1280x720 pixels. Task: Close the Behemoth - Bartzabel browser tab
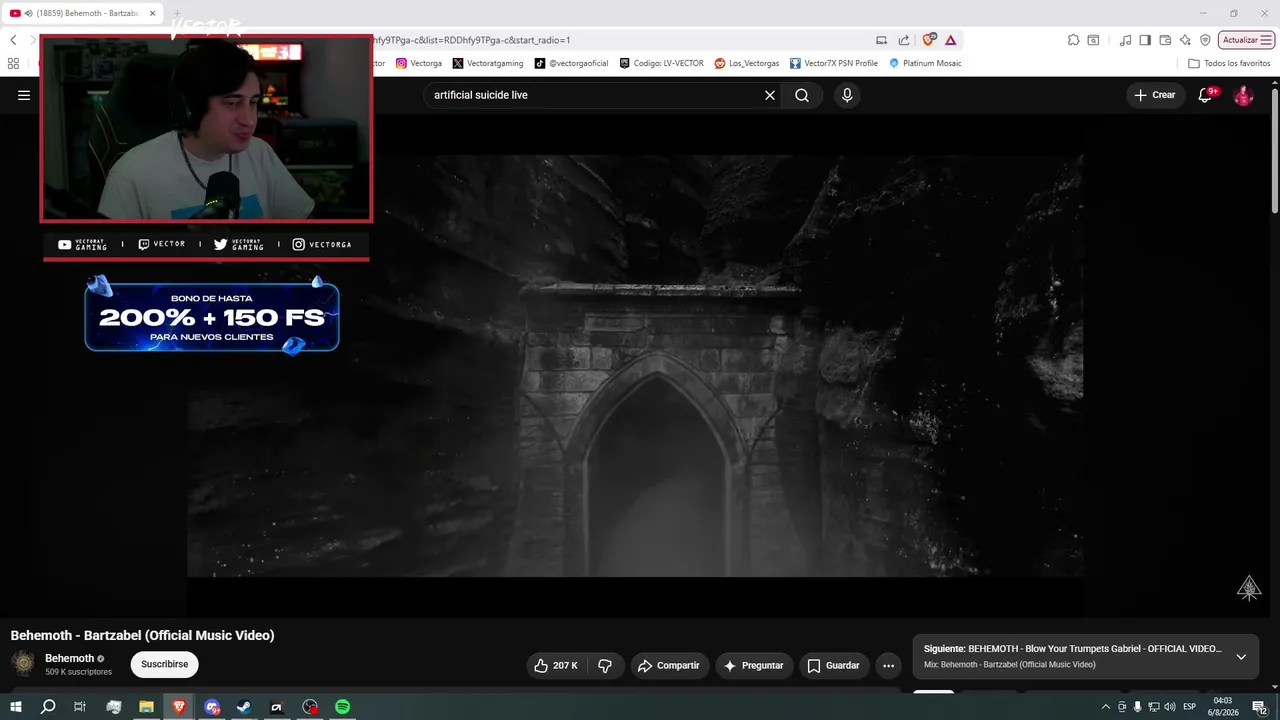(152, 13)
